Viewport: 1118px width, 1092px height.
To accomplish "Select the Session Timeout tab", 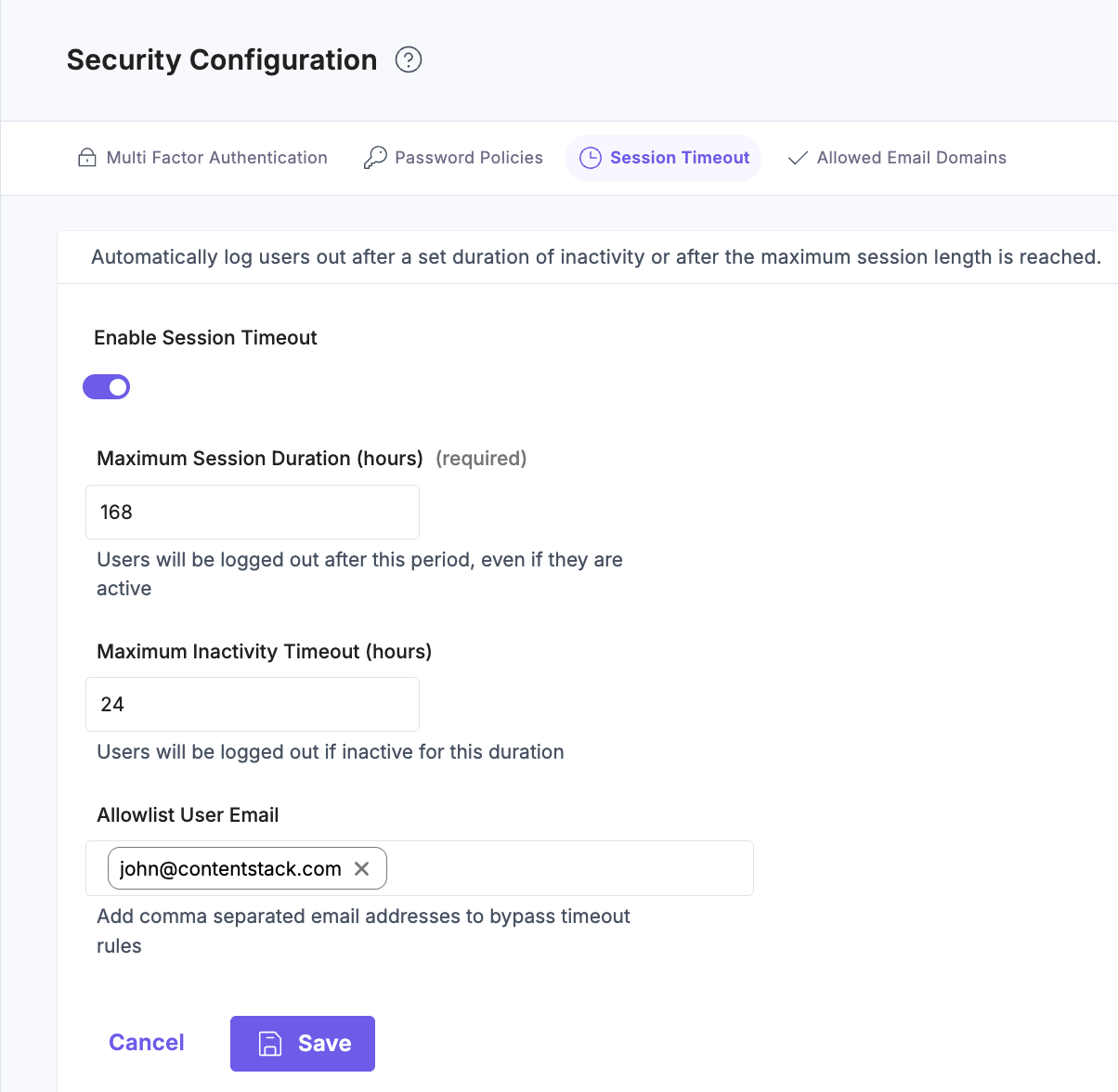I will point(679,158).
